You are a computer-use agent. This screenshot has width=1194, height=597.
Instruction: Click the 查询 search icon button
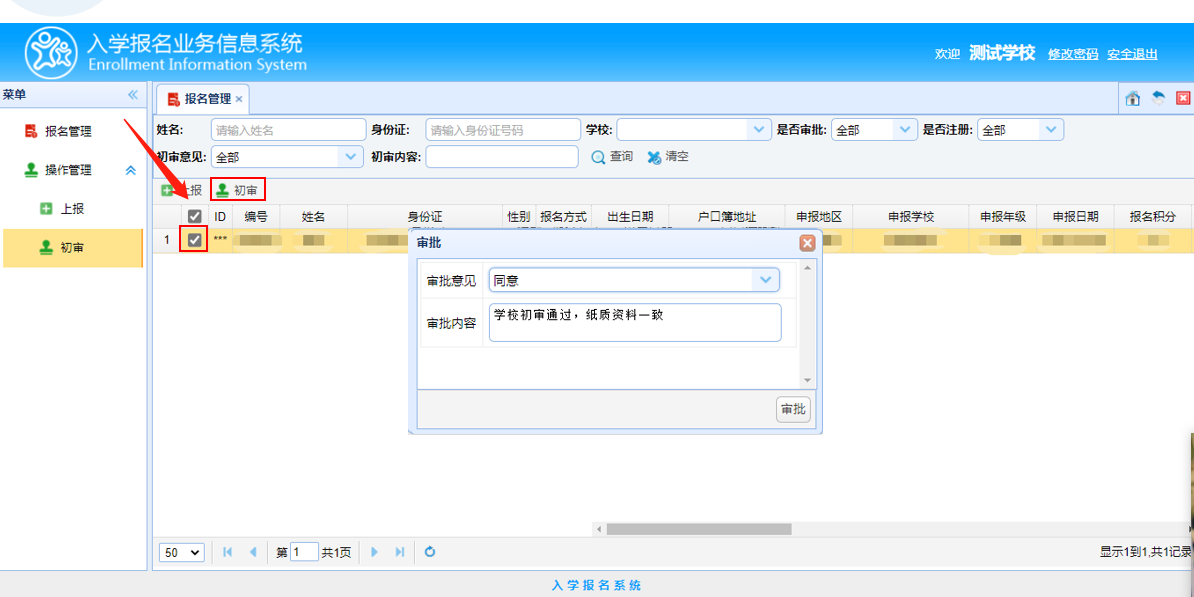coord(599,157)
